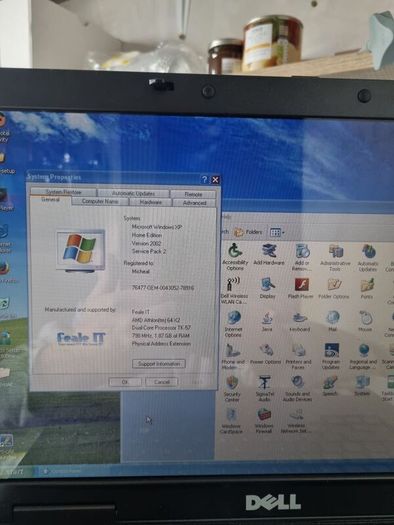Click the Feale IT manufacturer logo

pyautogui.click(x=81, y=338)
